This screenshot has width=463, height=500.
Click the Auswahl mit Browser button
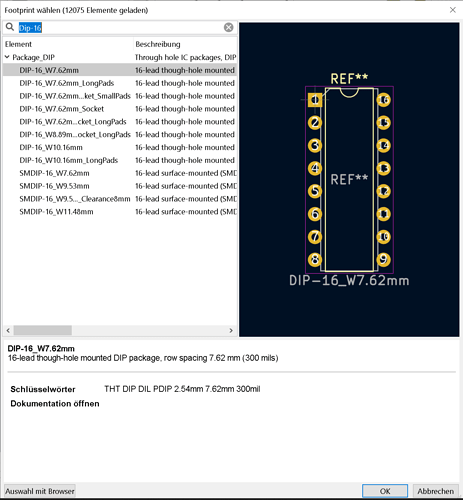click(x=40, y=491)
